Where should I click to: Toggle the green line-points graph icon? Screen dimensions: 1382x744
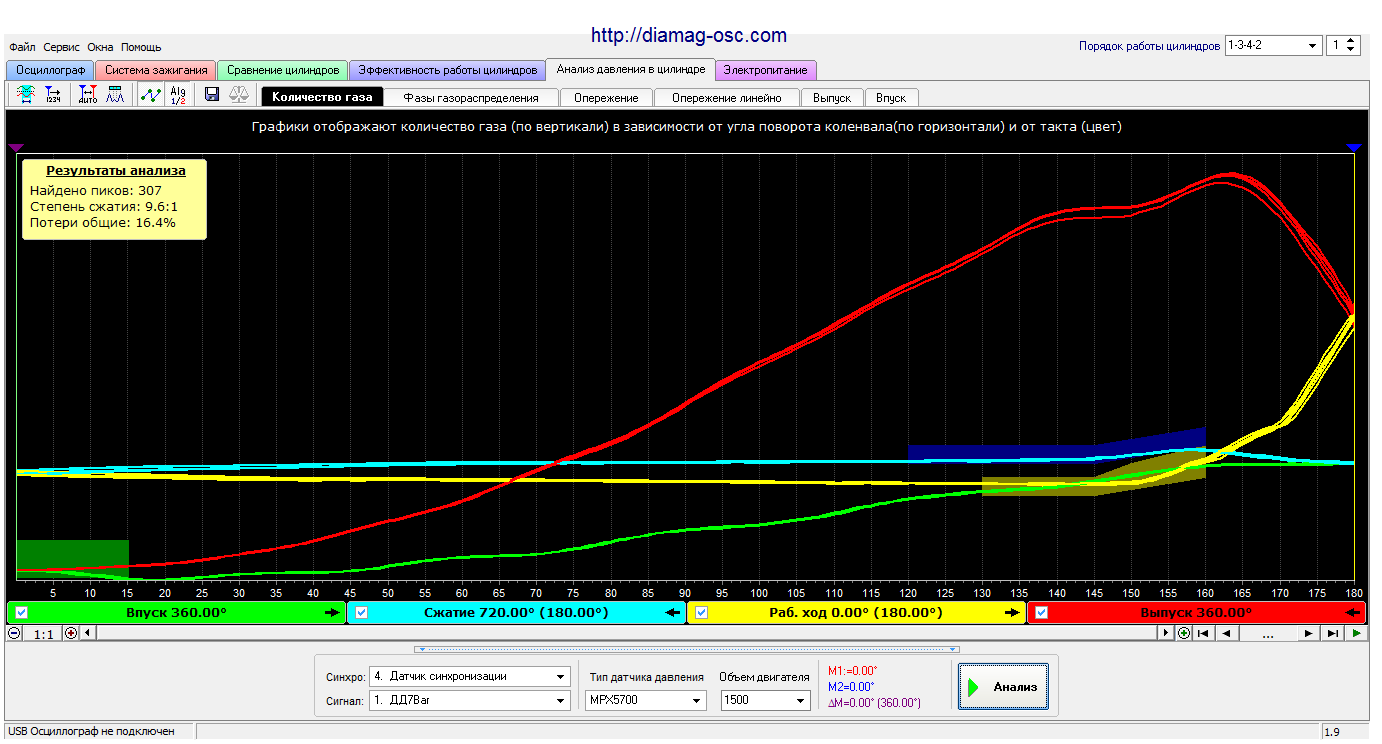(151, 95)
